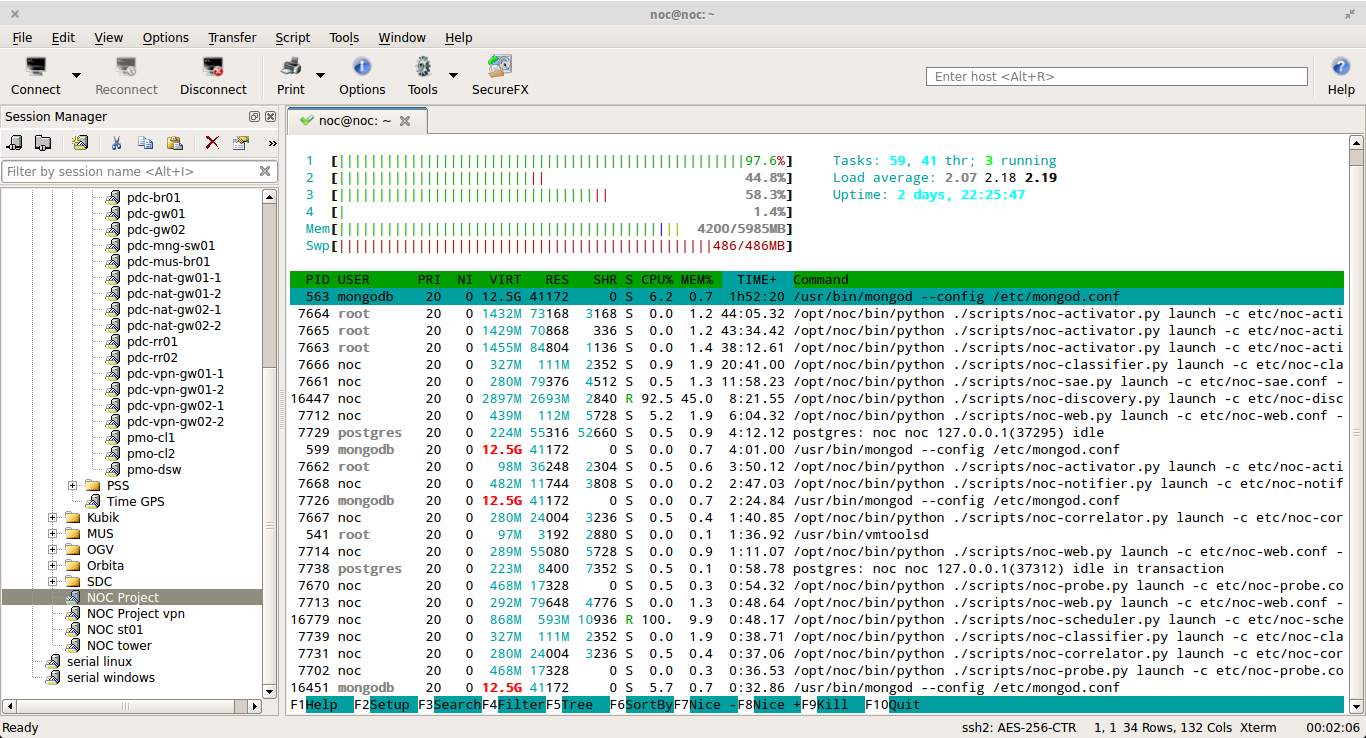Screen dimensions: 1366x738
Task: Expand the Kubik folder in session tree
Action: tap(53, 518)
